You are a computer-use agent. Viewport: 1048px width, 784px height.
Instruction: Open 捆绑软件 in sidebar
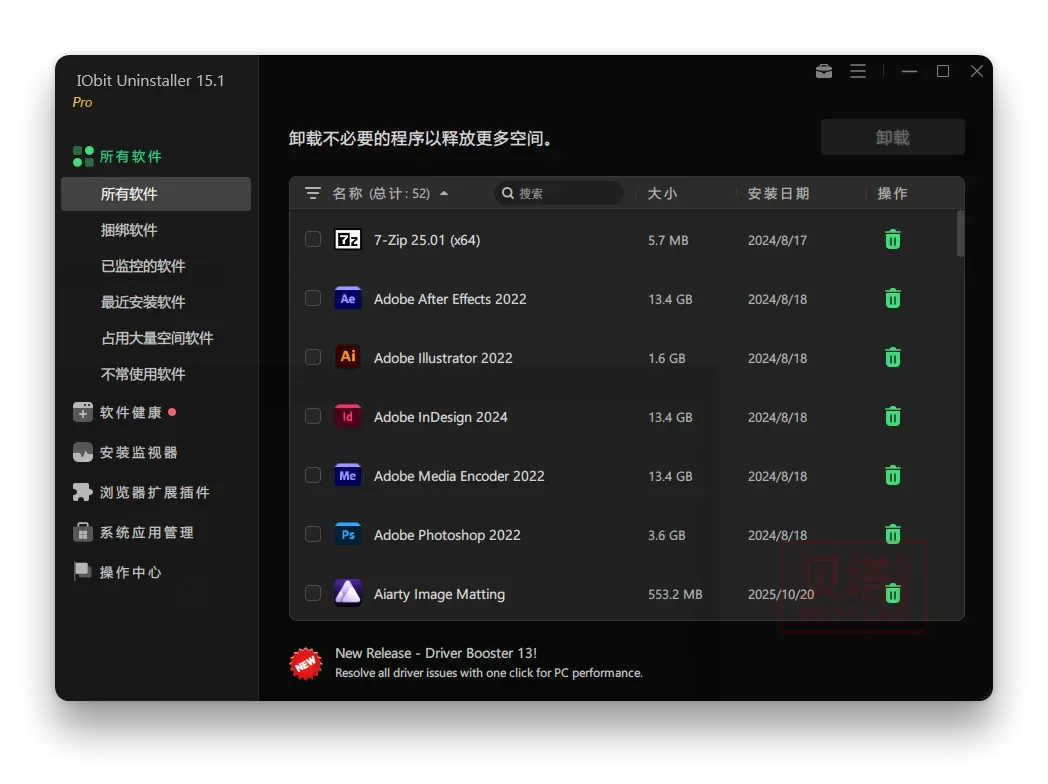129,230
